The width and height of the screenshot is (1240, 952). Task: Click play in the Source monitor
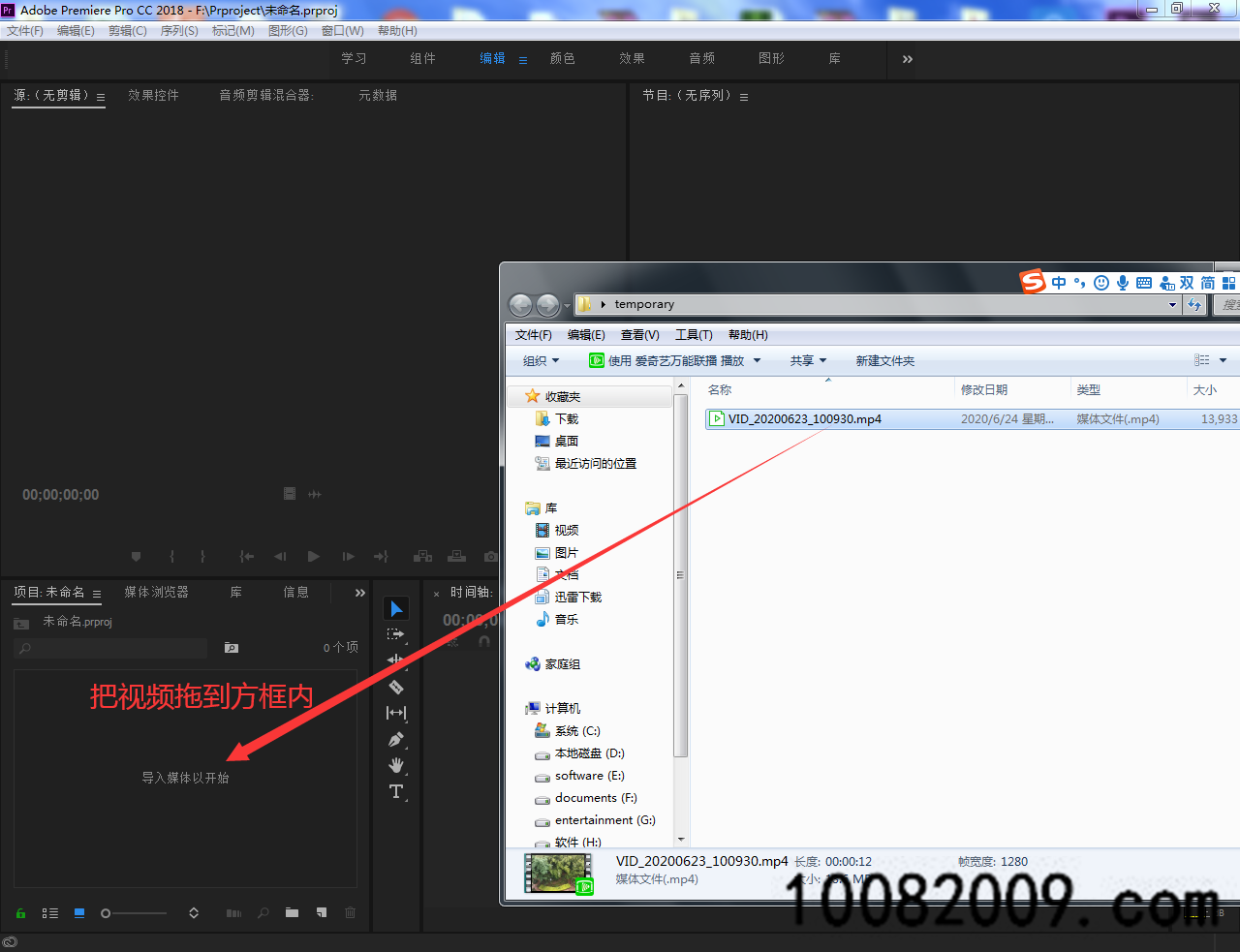(x=313, y=557)
